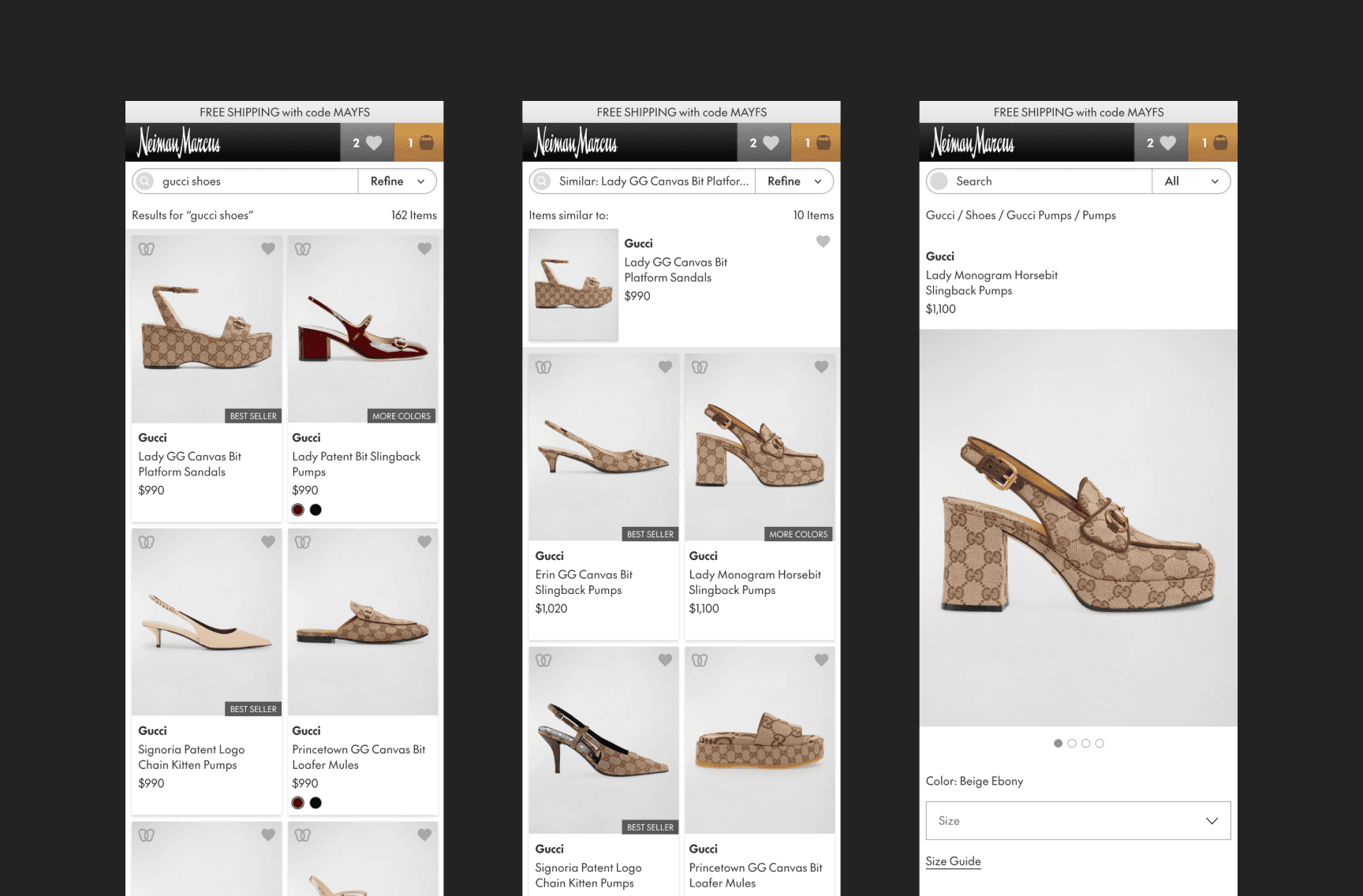Screen dimensions: 1363x896
Task: Find similar items for Lady Monogram Horsebit card
Action: click(700, 368)
